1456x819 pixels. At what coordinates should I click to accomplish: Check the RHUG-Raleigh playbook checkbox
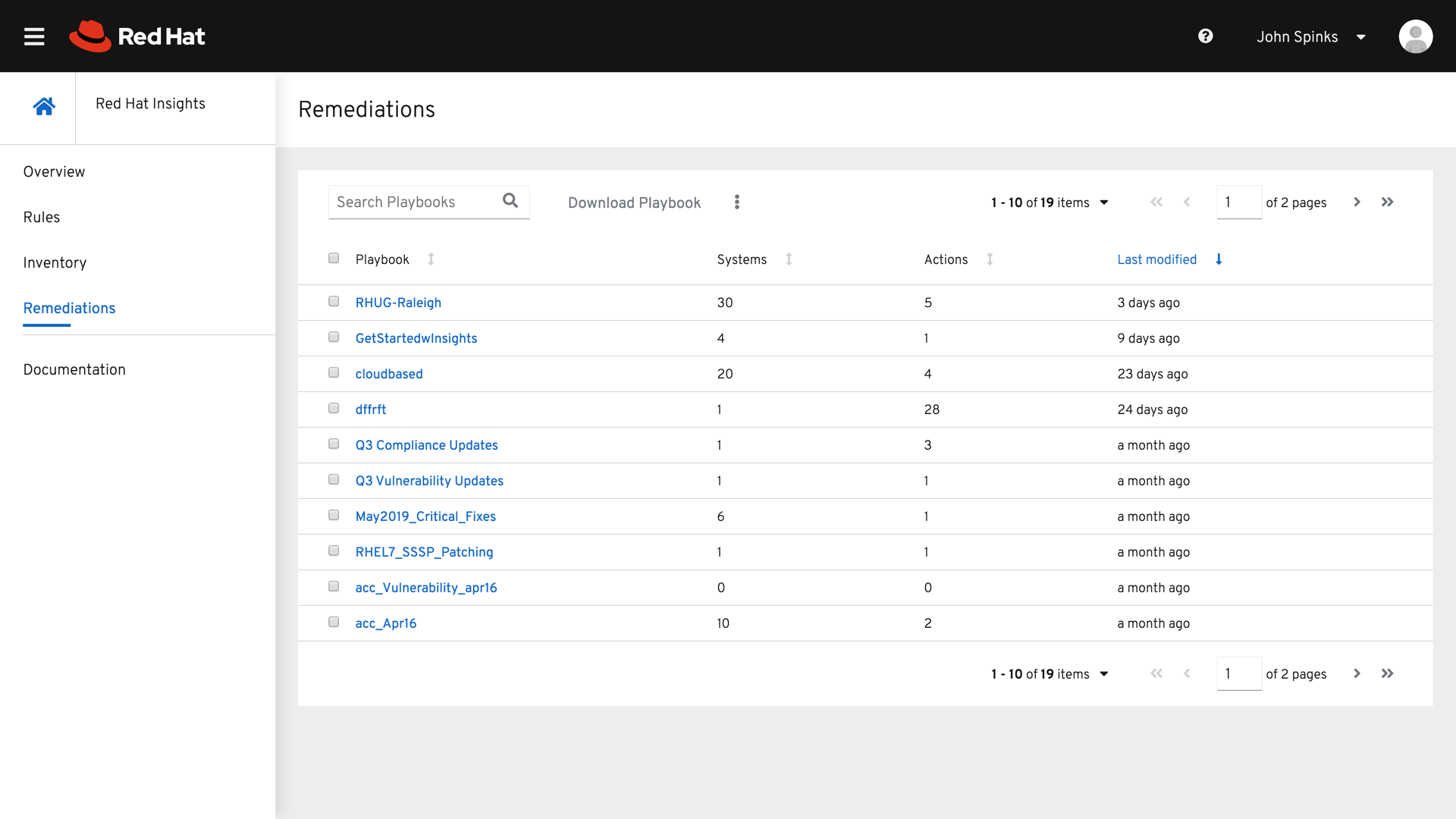tap(334, 302)
